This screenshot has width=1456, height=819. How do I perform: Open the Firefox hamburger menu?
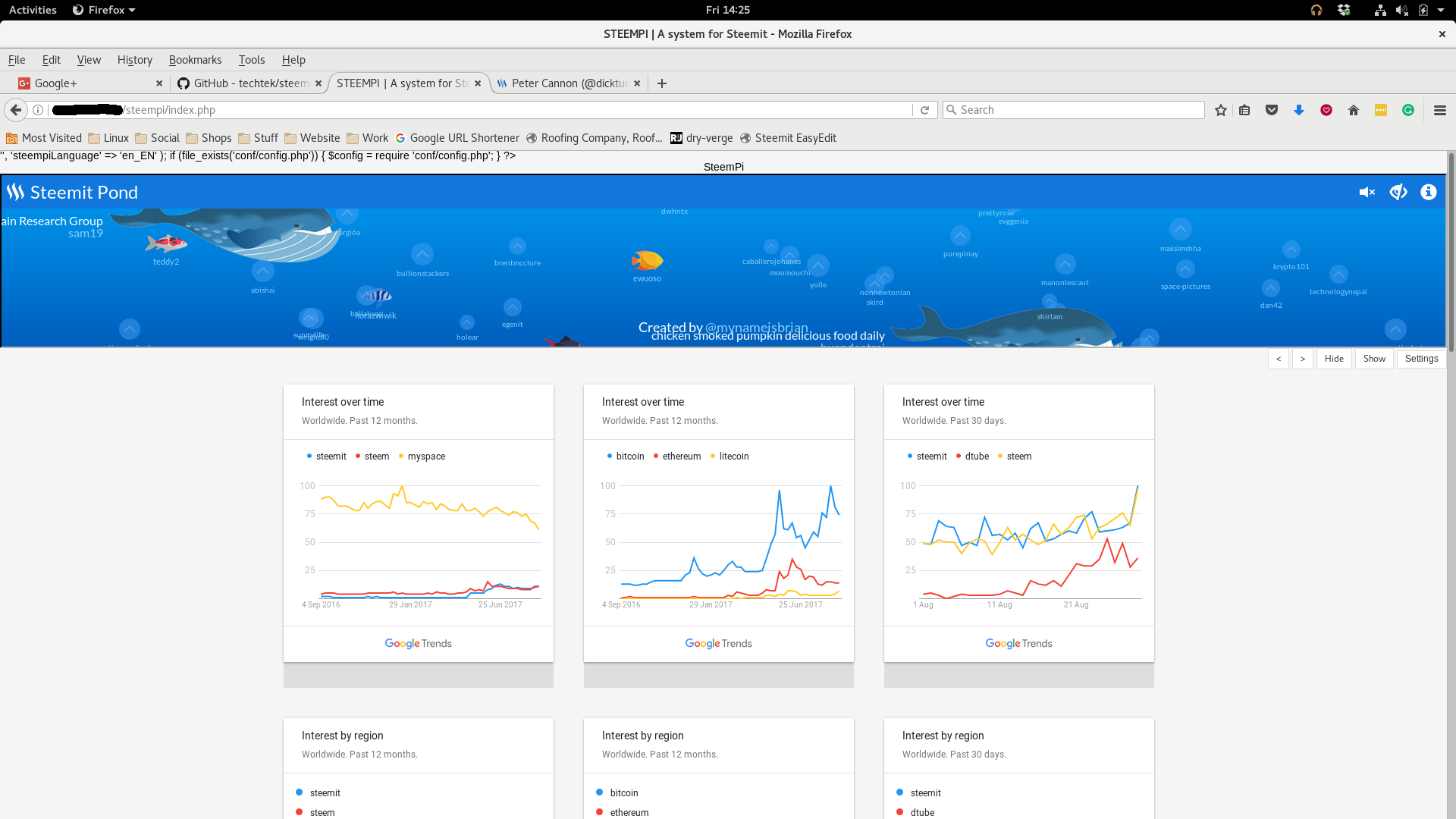pos(1440,111)
